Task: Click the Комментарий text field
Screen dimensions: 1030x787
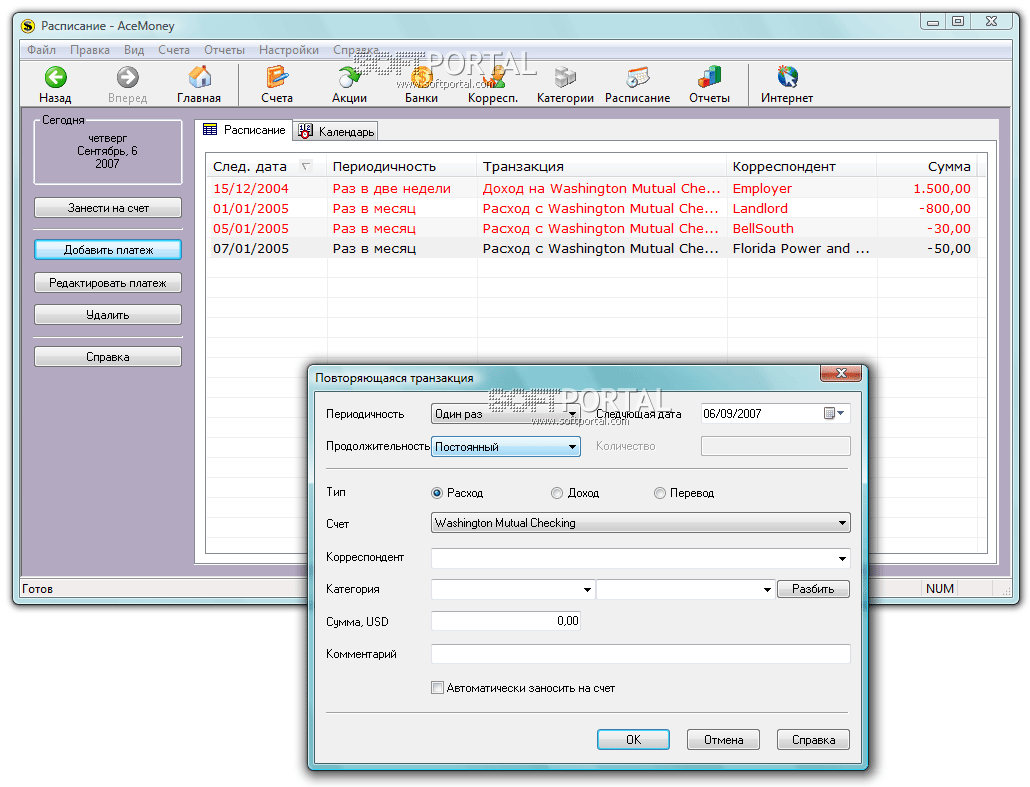Action: (640, 654)
